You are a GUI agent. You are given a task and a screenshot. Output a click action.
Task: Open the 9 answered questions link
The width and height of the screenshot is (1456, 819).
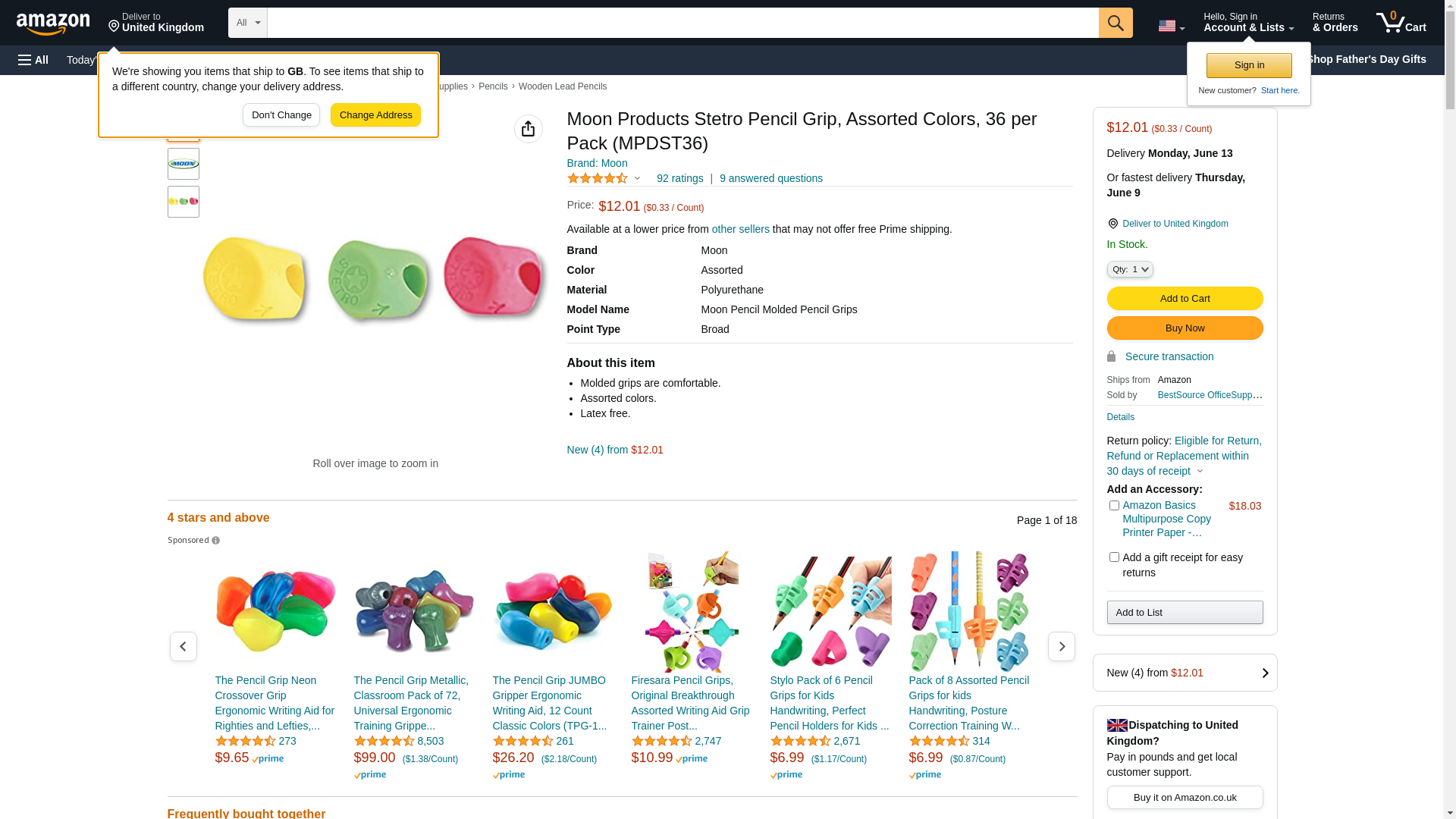(770, 178)
